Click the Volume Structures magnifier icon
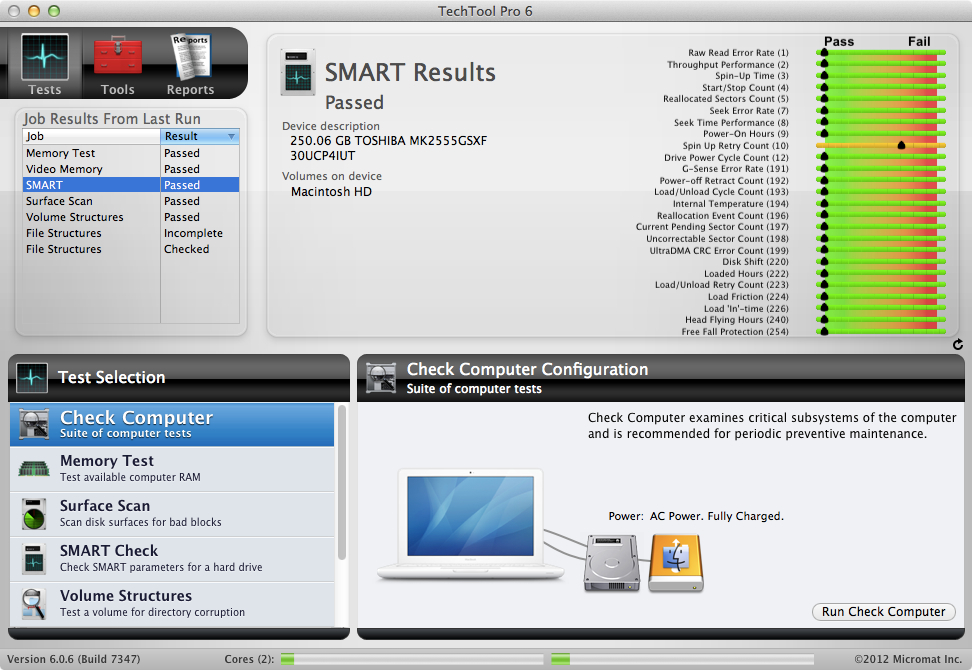The image size is (972, 670). tap(33, 604)
